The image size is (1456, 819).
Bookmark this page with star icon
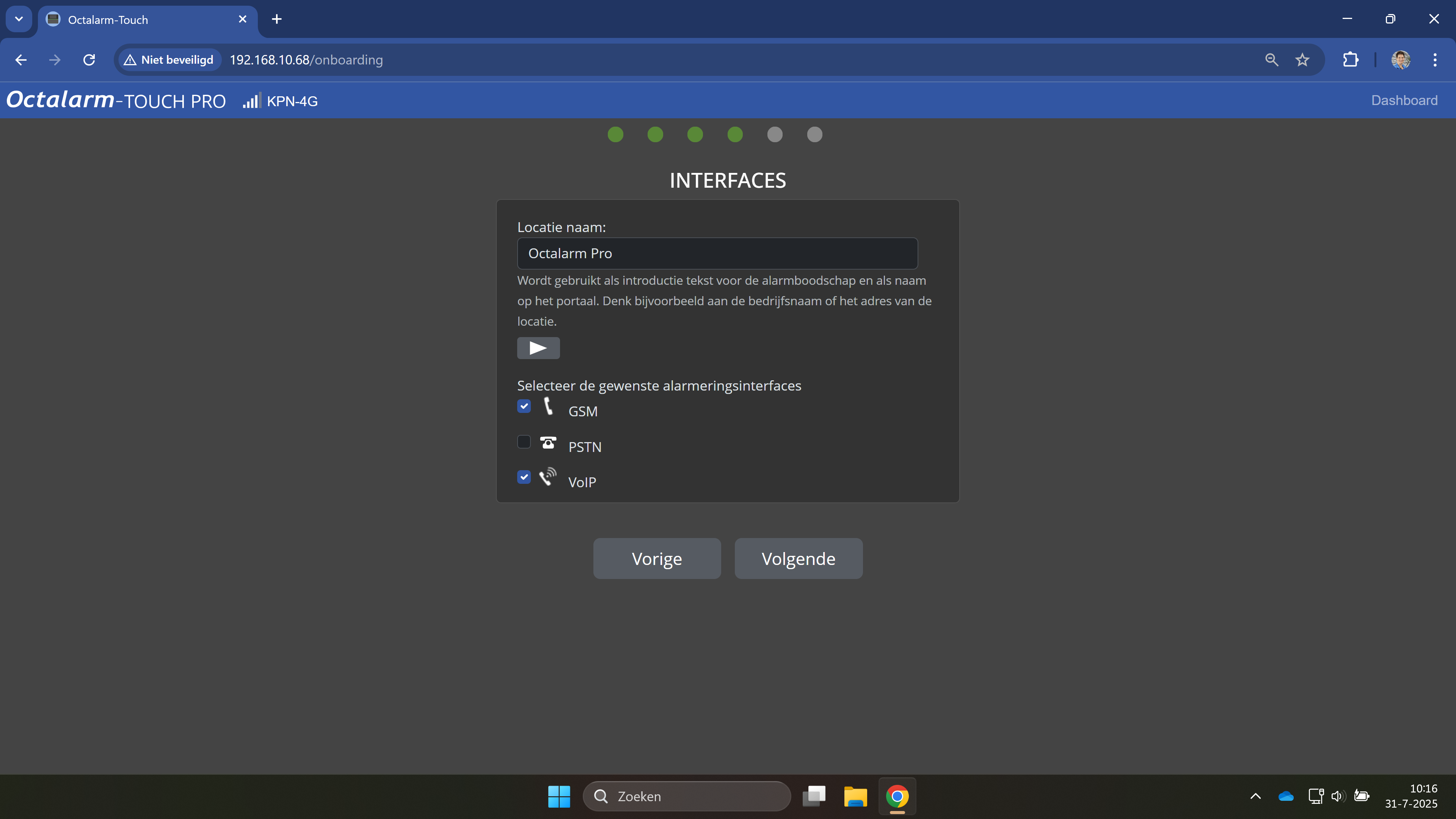pos(1302,60)
